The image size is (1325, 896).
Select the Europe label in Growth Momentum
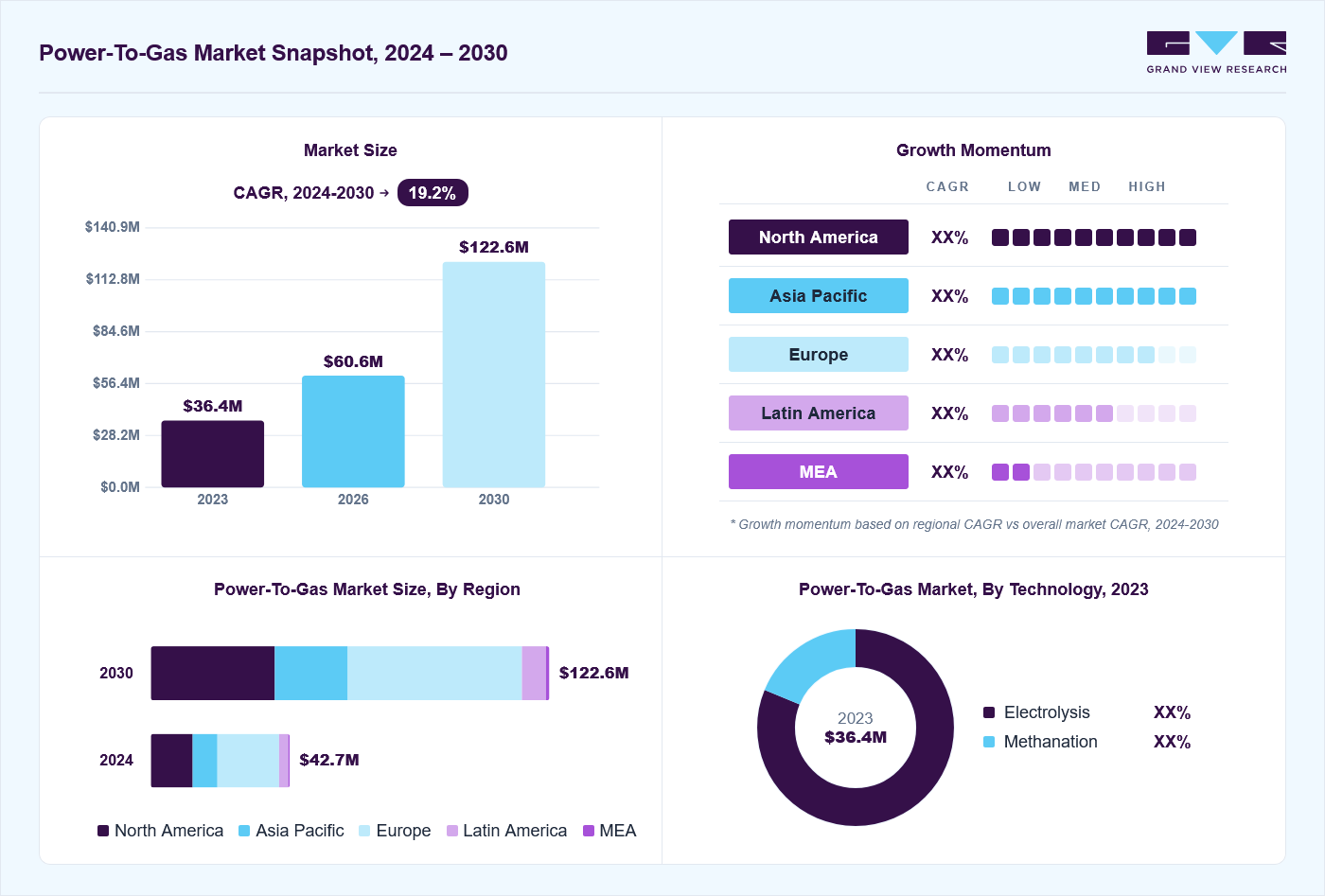pyautogui.click(x=819, y=355)
